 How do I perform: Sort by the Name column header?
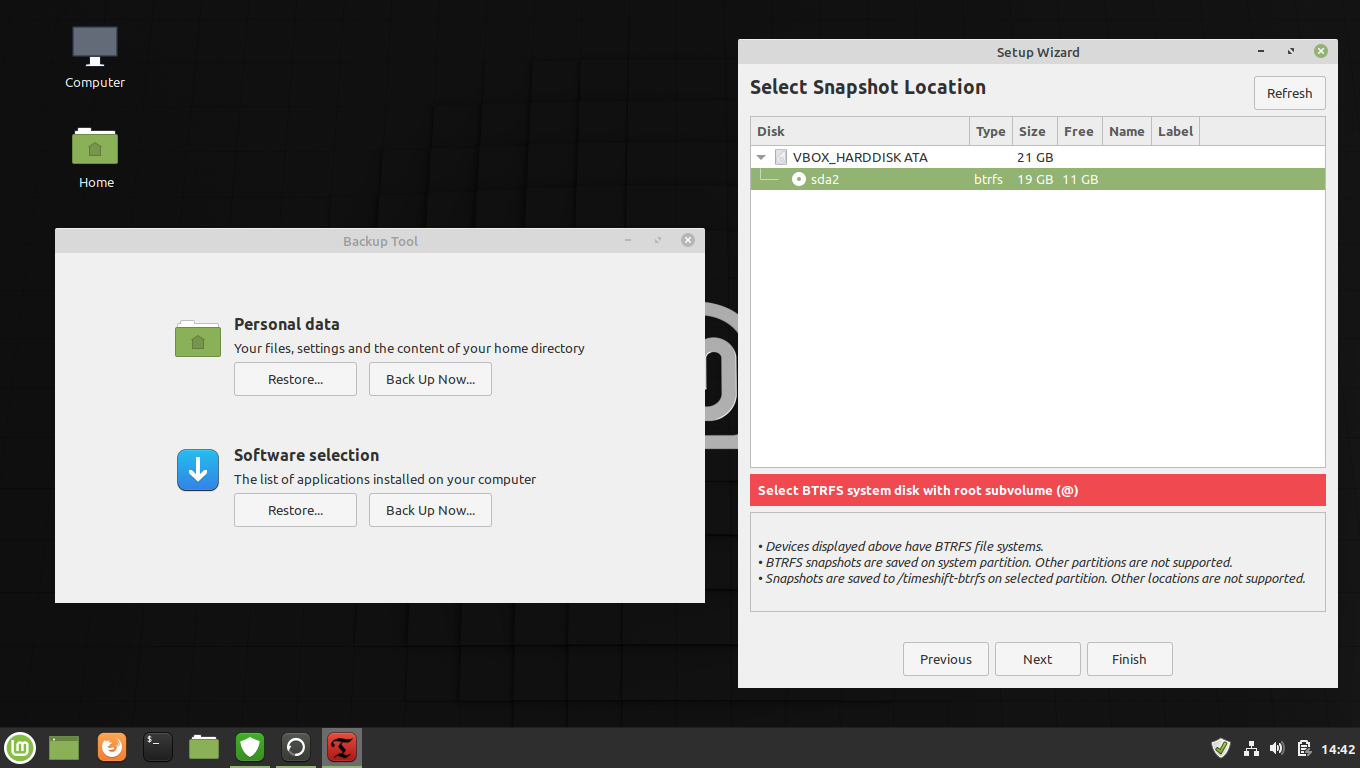(x=1126, y=131)
